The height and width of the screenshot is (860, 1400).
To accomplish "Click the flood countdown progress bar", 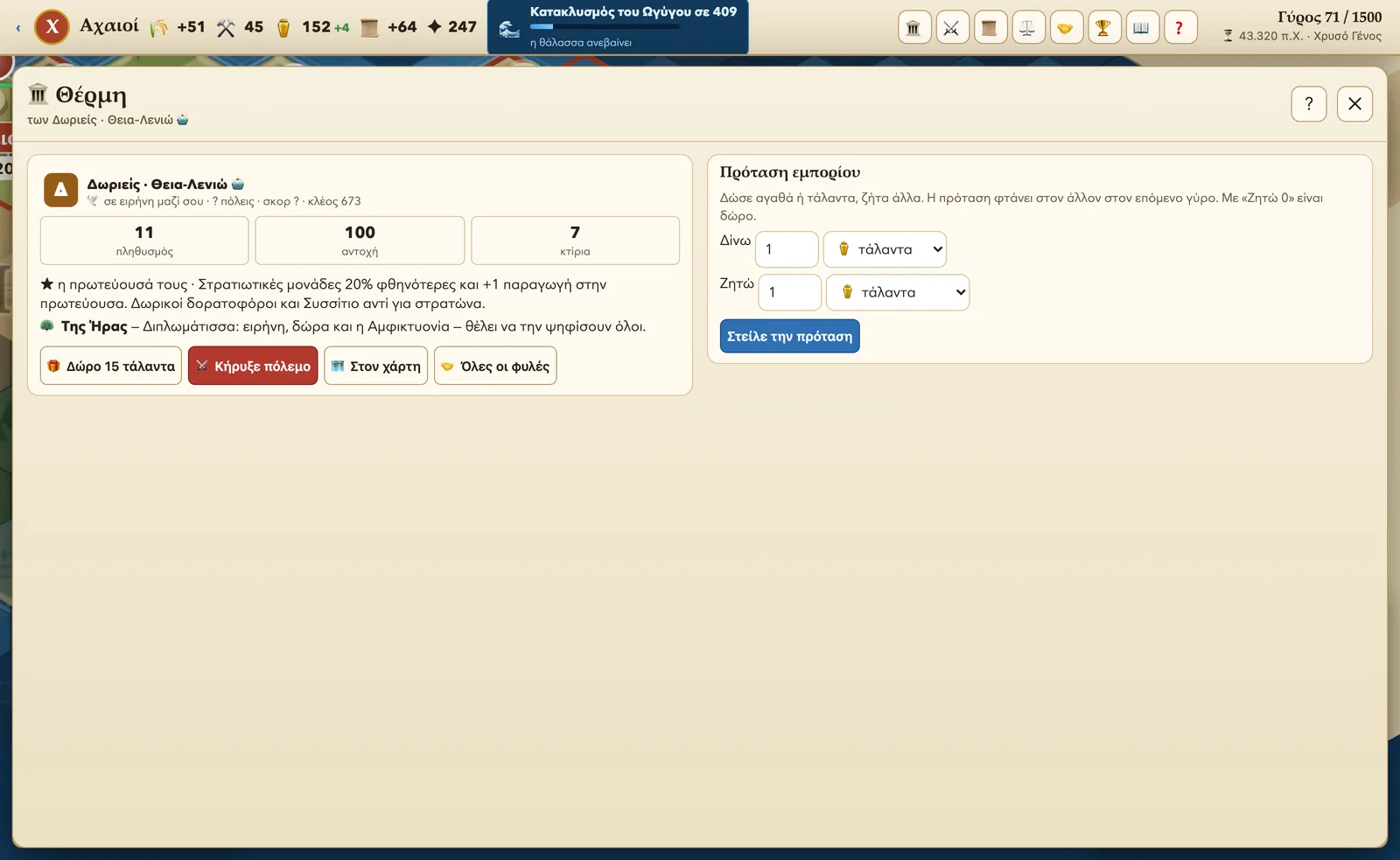I will (x=605, y=27).
